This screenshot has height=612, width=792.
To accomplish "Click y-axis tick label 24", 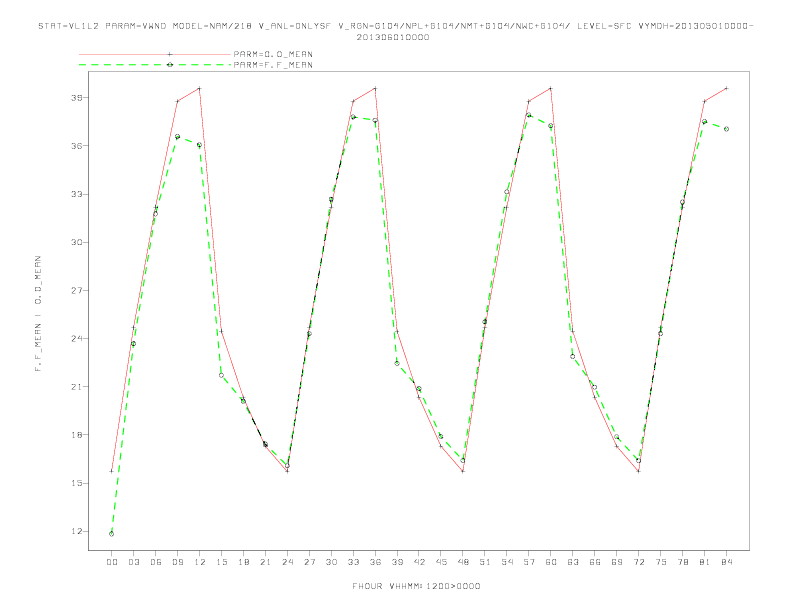I will [77, 338].
